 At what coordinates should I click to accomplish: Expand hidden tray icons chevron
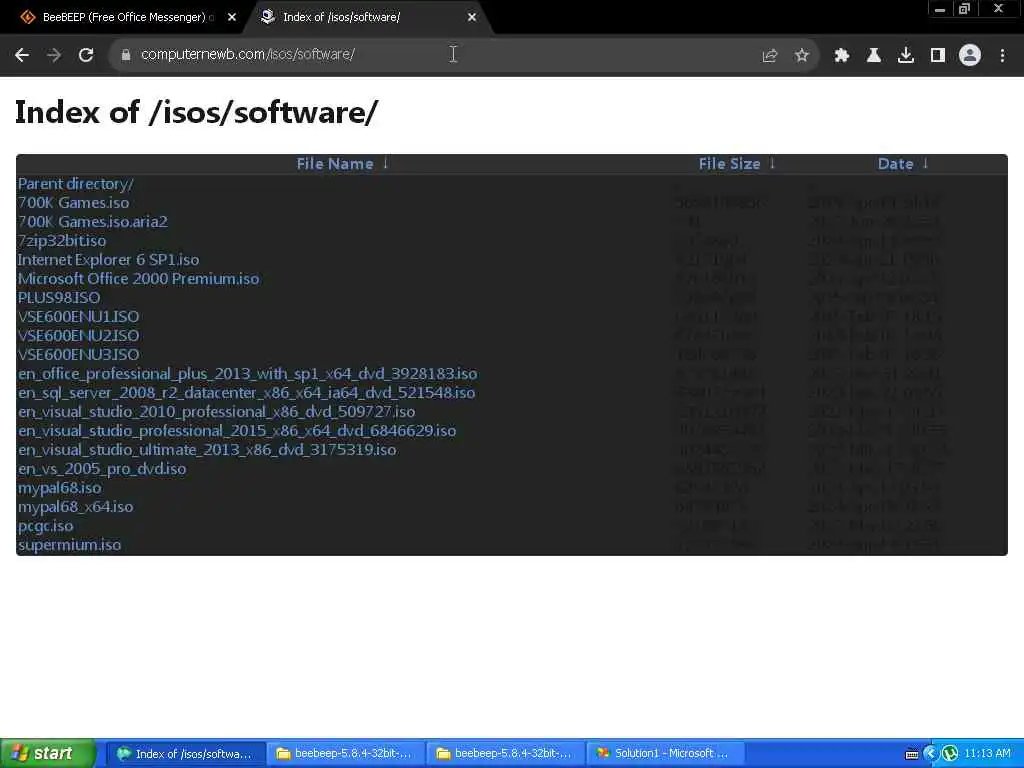pos(930,754)
